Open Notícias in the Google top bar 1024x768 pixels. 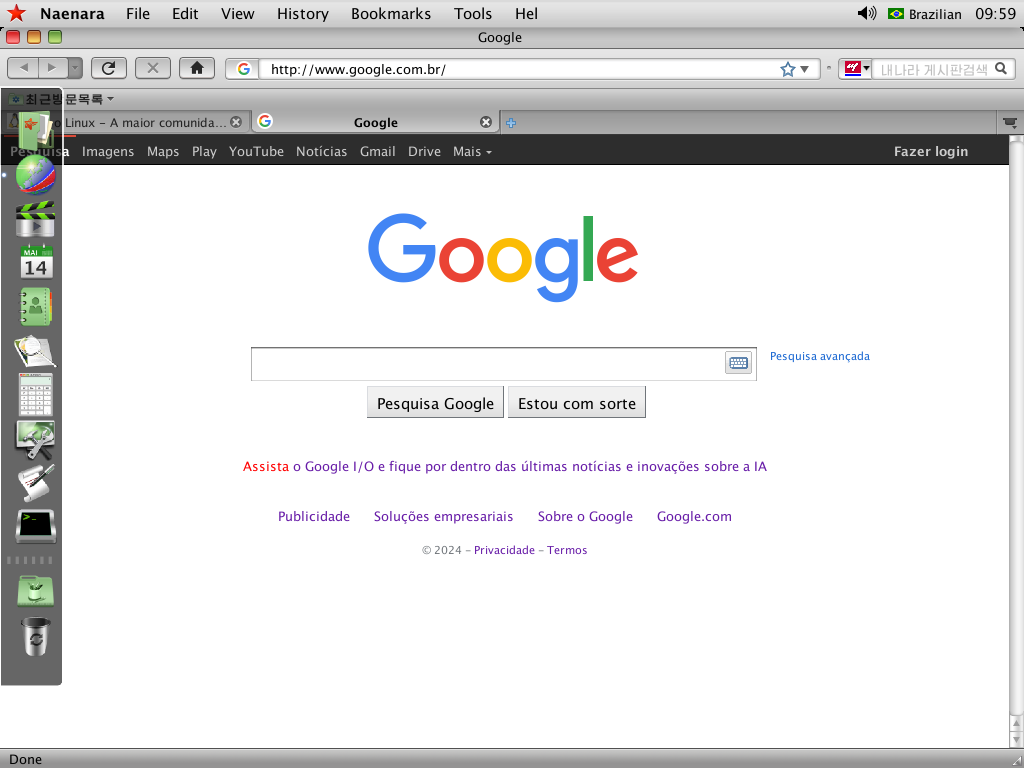point(321,152)
